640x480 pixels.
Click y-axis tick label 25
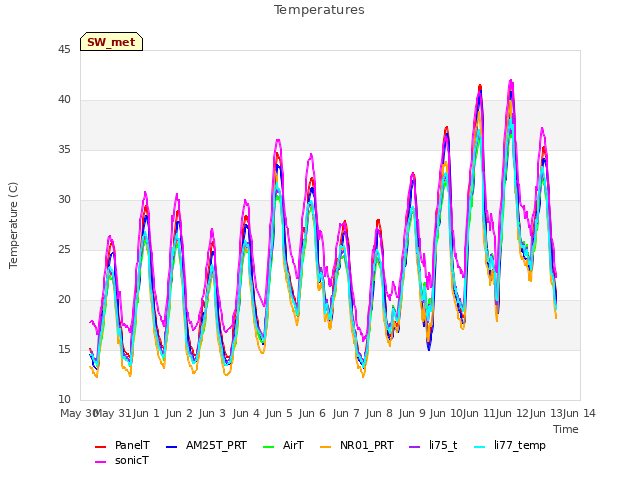[64, 250]
